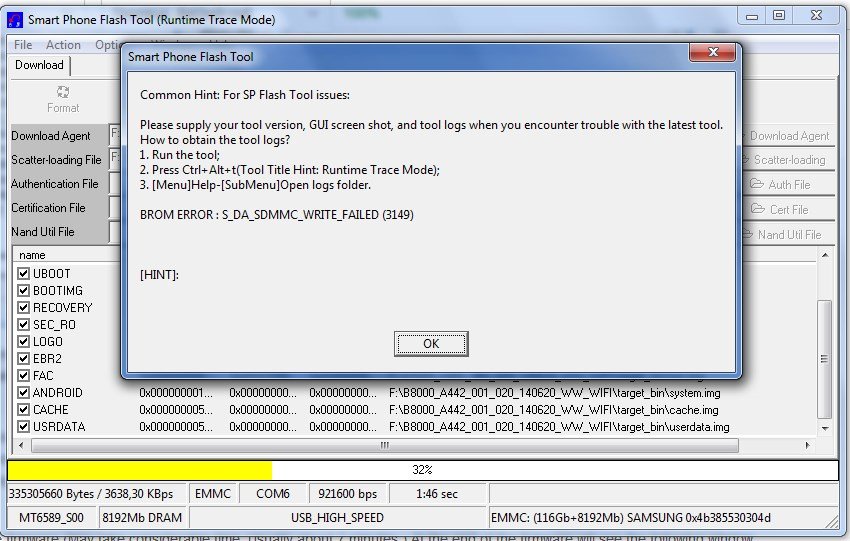Click the Certification File label

48,208
